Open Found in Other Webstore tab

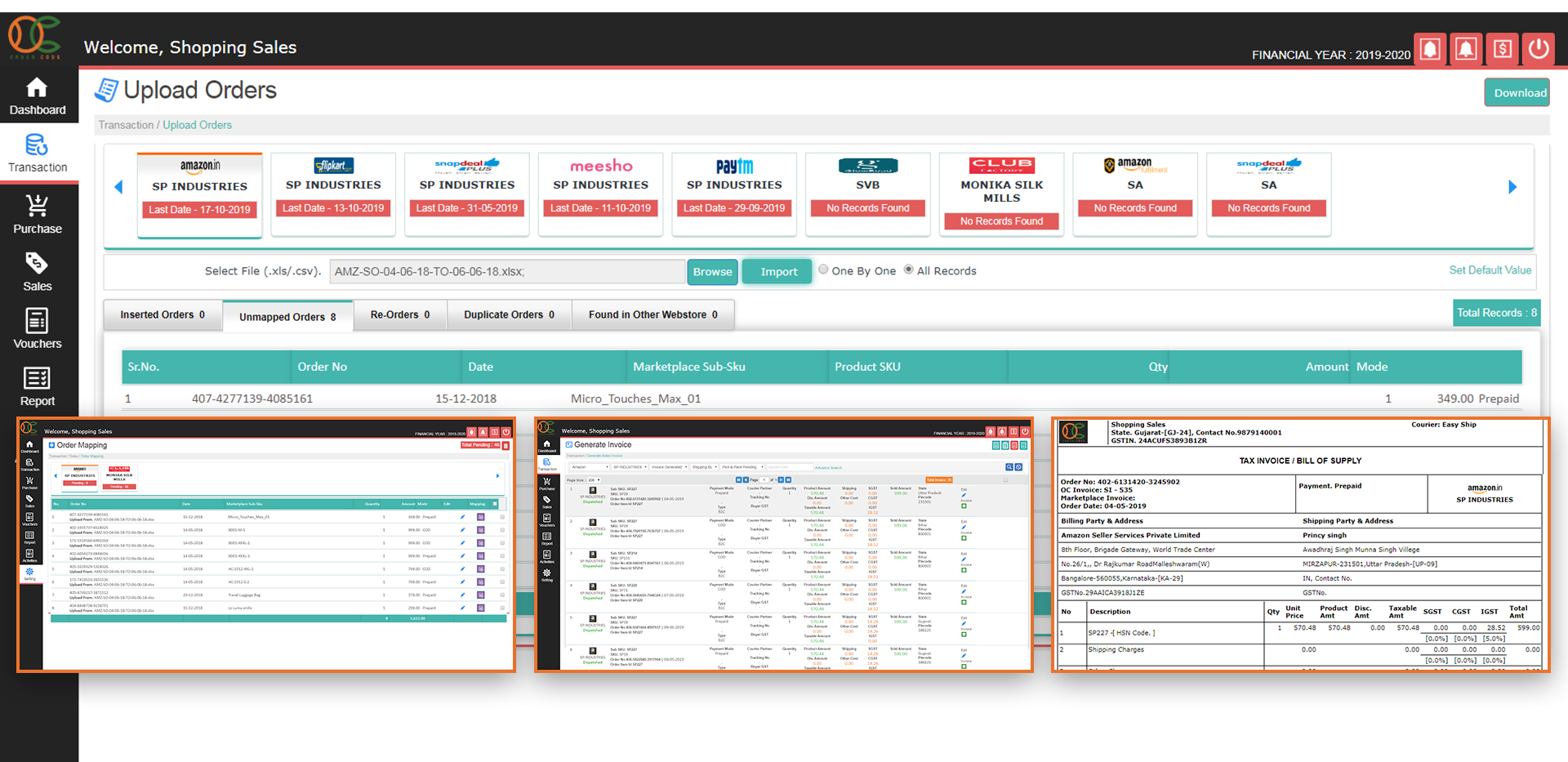coord(653,315)
